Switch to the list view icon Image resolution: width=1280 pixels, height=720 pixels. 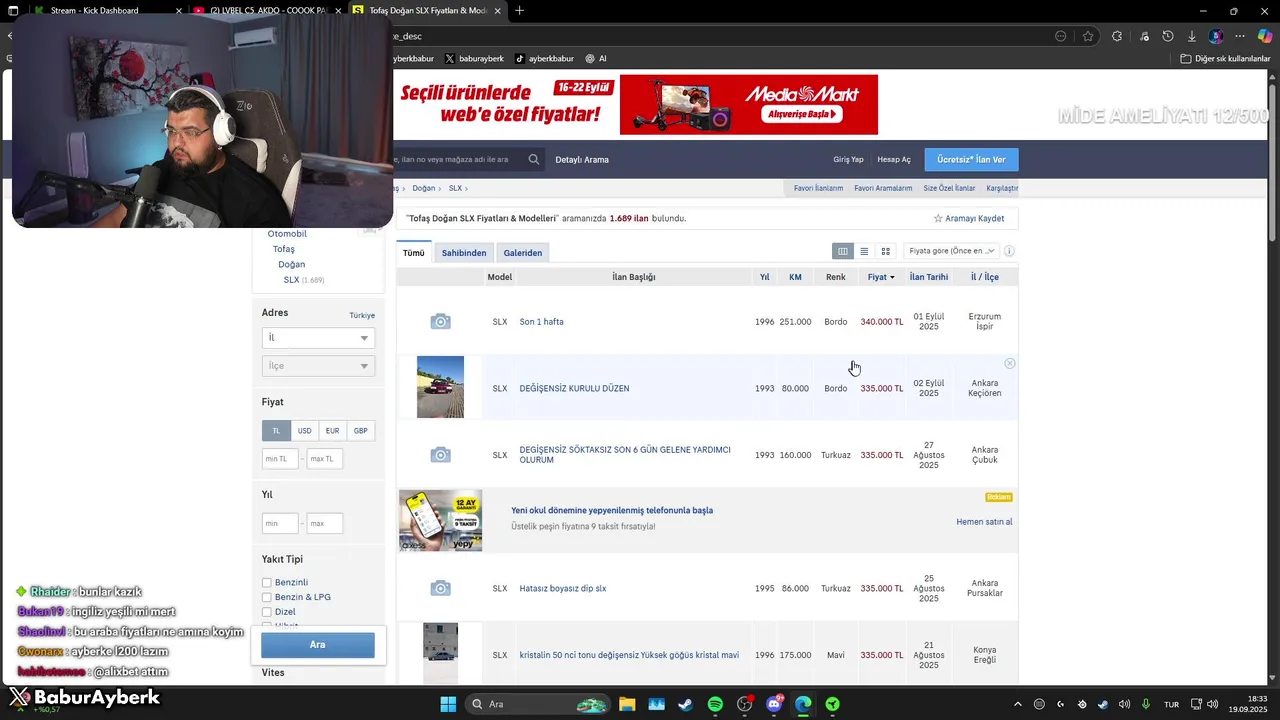[x=864, y=252]
